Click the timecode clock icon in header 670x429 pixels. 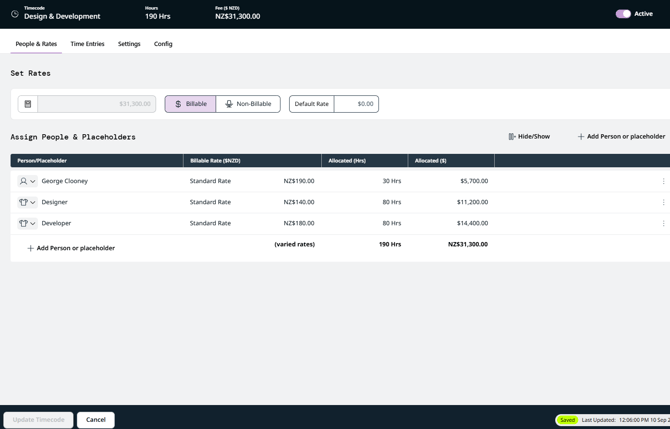point(15,14)
